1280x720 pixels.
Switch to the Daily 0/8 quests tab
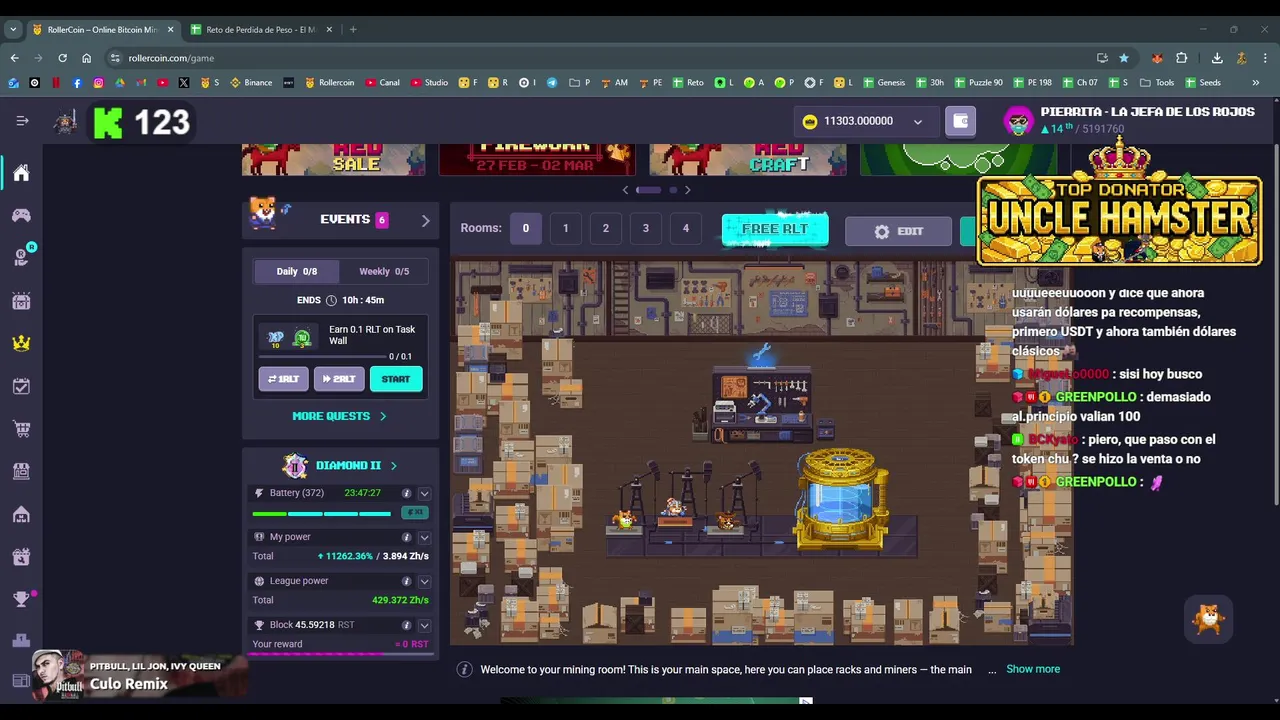point(296,271)
